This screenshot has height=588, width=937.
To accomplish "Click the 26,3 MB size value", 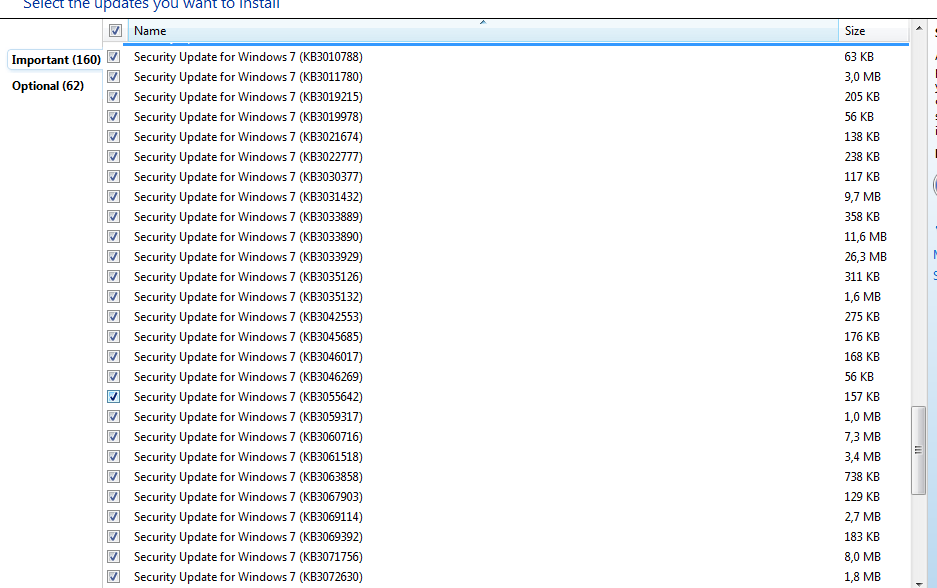I will [865, 257].
